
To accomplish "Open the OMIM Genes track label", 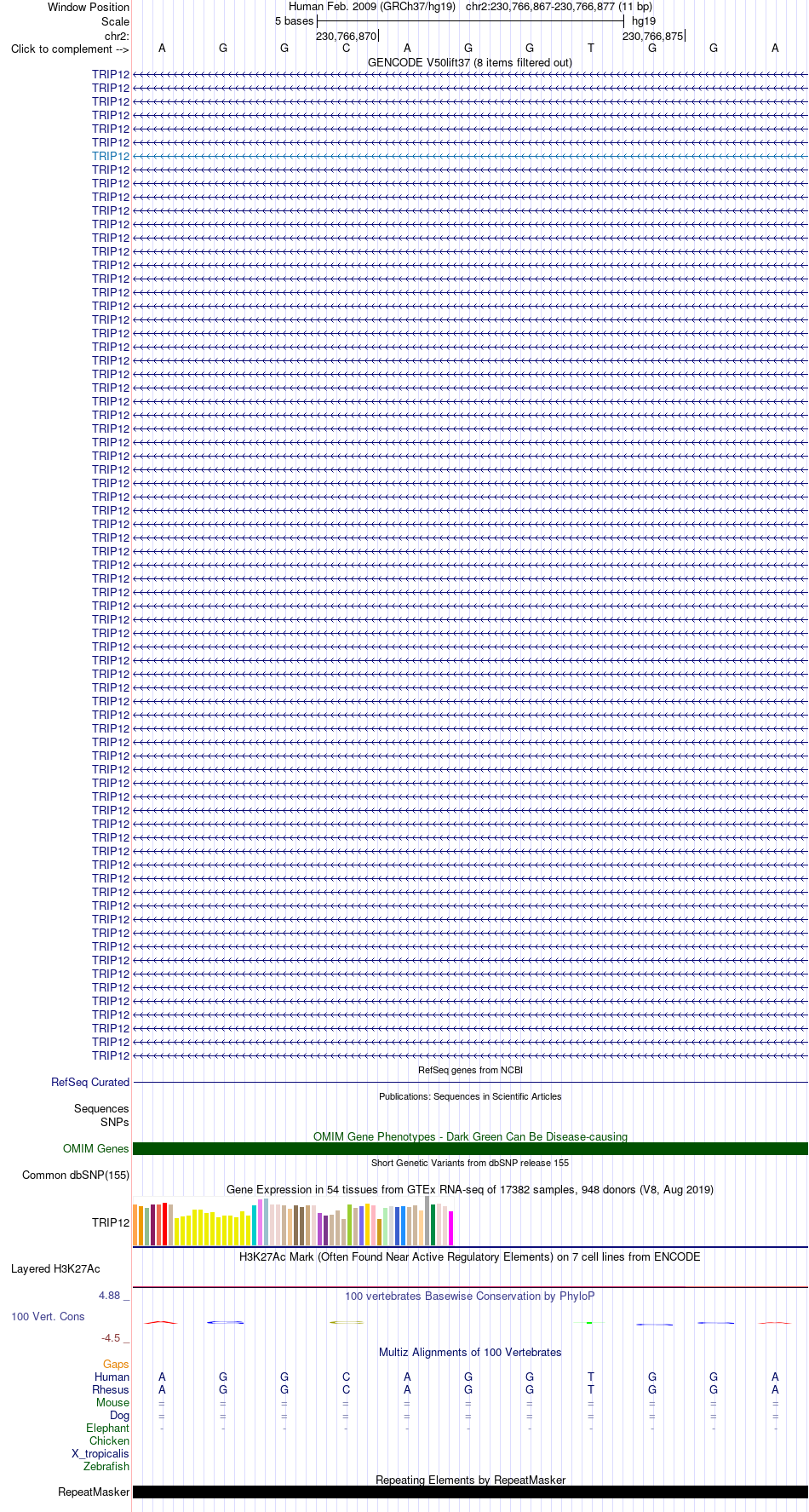I will tap(96, 1149).
